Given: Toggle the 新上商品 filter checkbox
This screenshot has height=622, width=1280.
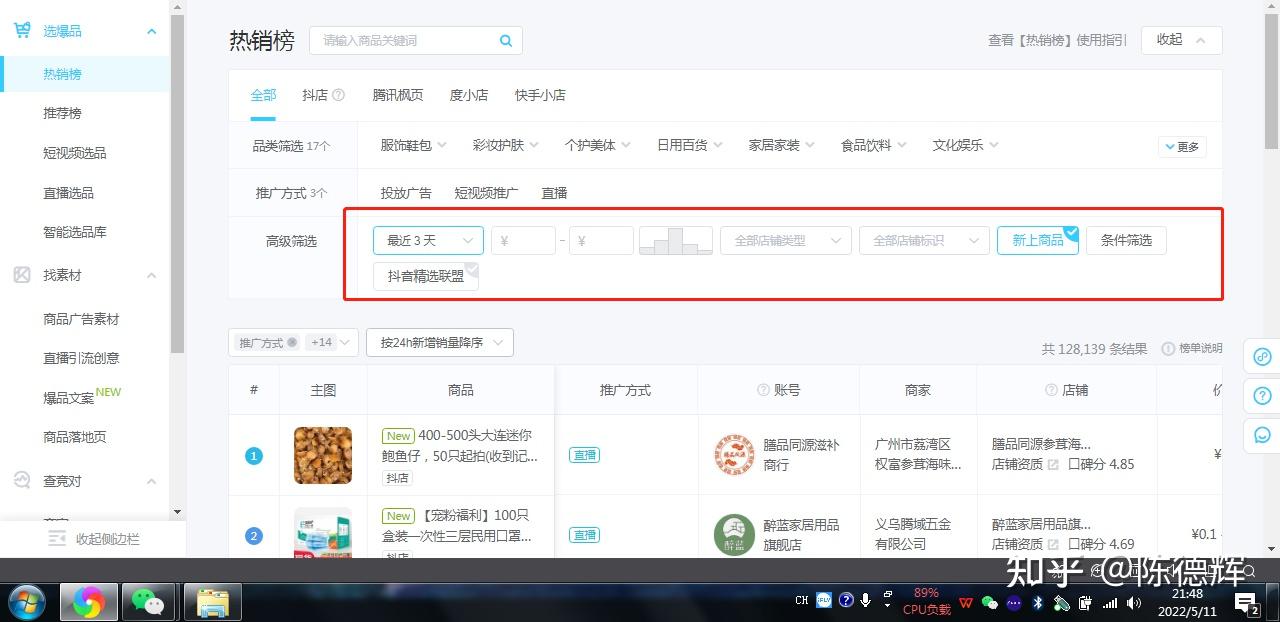Looking at the screenshot, I should click(1038, 240).
